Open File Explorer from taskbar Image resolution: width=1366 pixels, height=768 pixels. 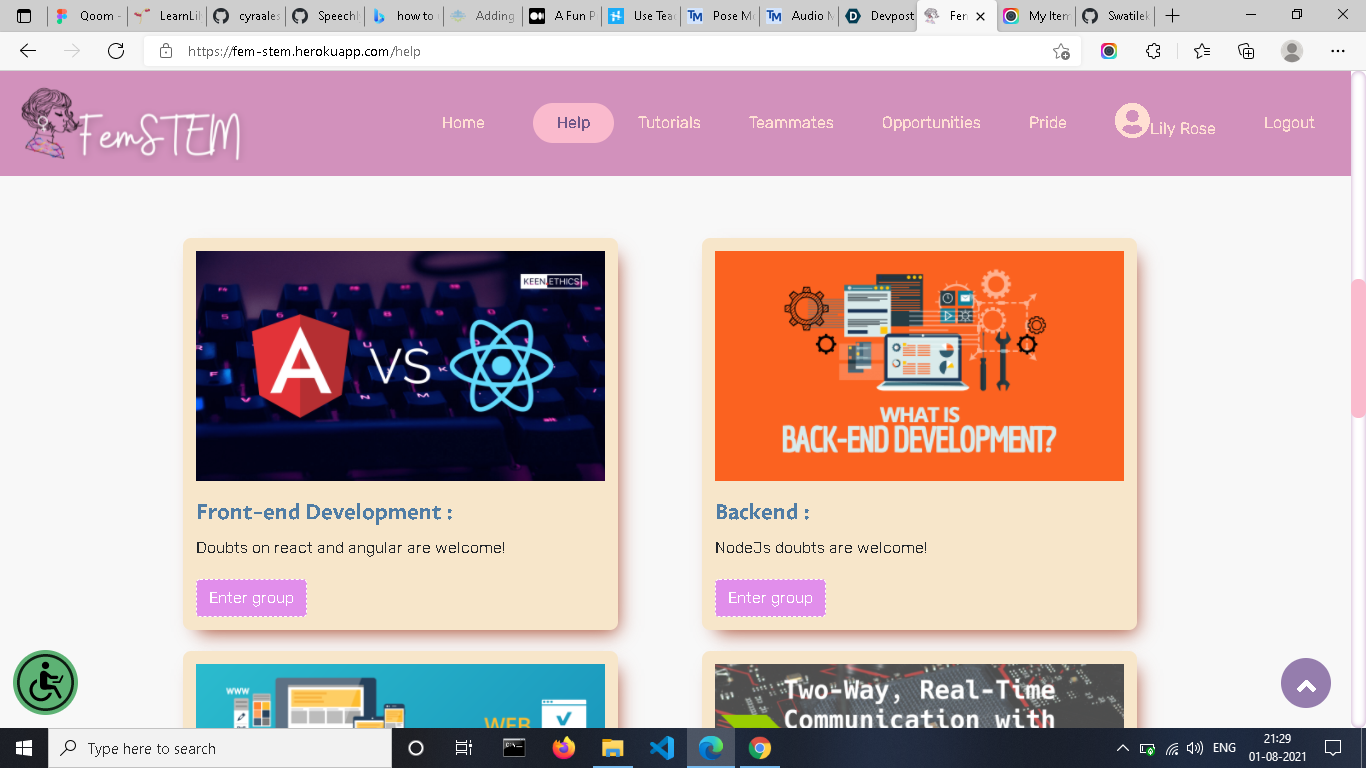[x=612, y=748]
